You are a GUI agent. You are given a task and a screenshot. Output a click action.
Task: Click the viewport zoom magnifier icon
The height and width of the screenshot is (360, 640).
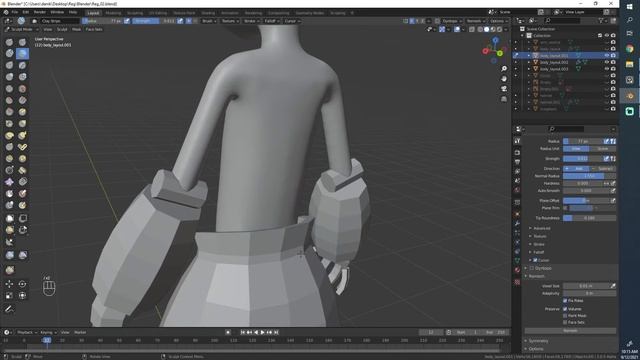point(504,69)
